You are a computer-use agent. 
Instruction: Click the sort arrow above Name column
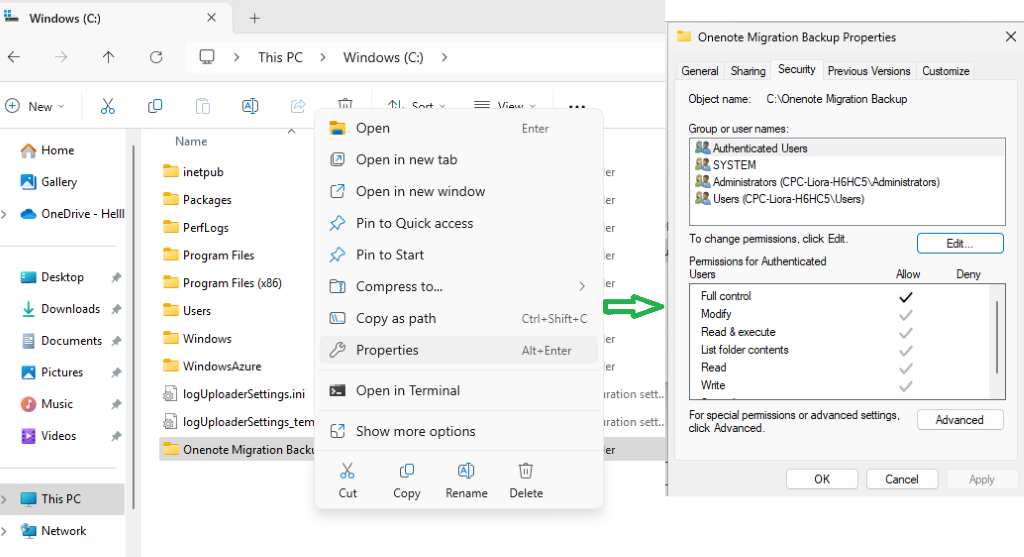pos(291,131)
